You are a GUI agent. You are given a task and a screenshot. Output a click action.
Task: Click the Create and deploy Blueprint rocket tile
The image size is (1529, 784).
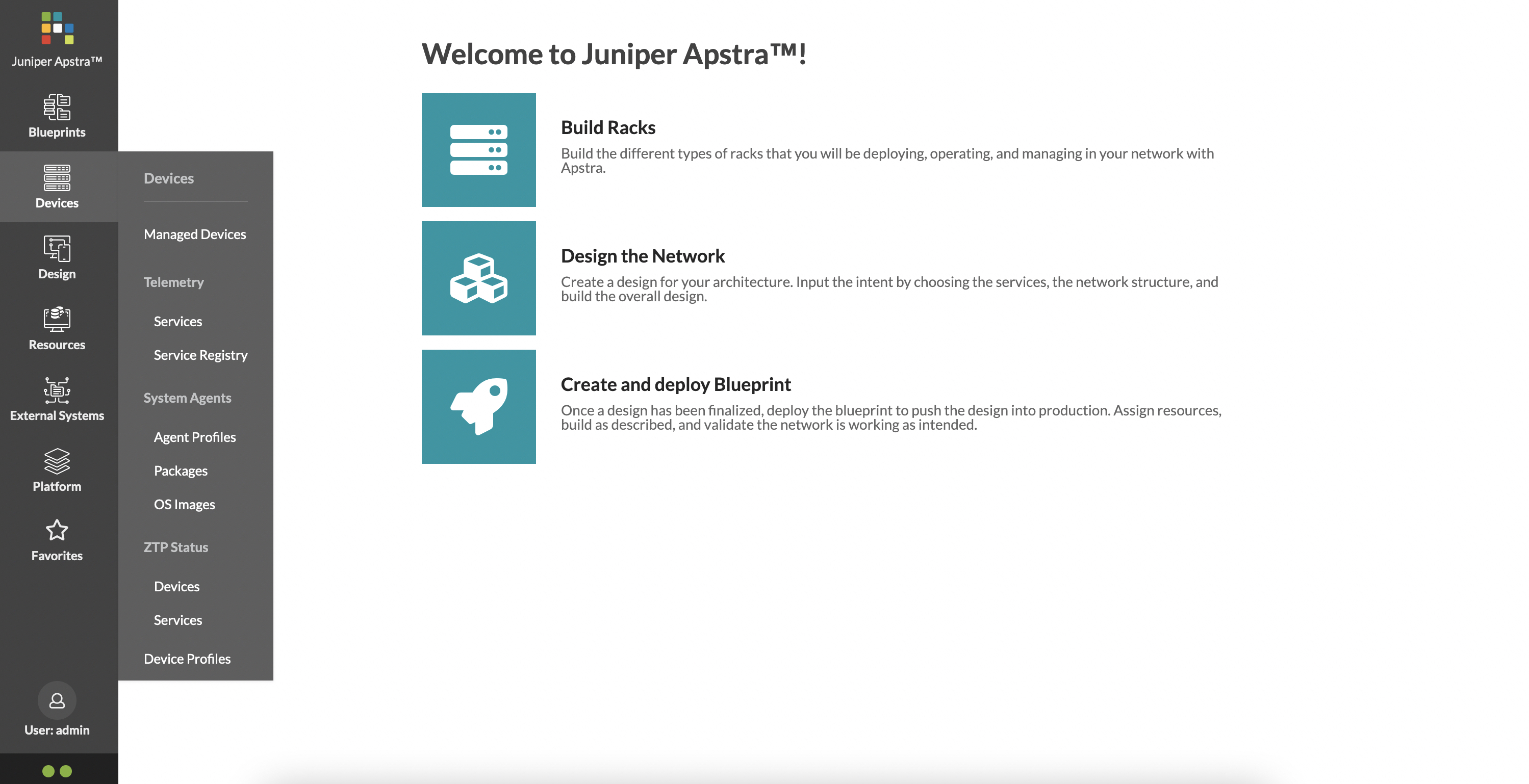(x=478, y=407)
